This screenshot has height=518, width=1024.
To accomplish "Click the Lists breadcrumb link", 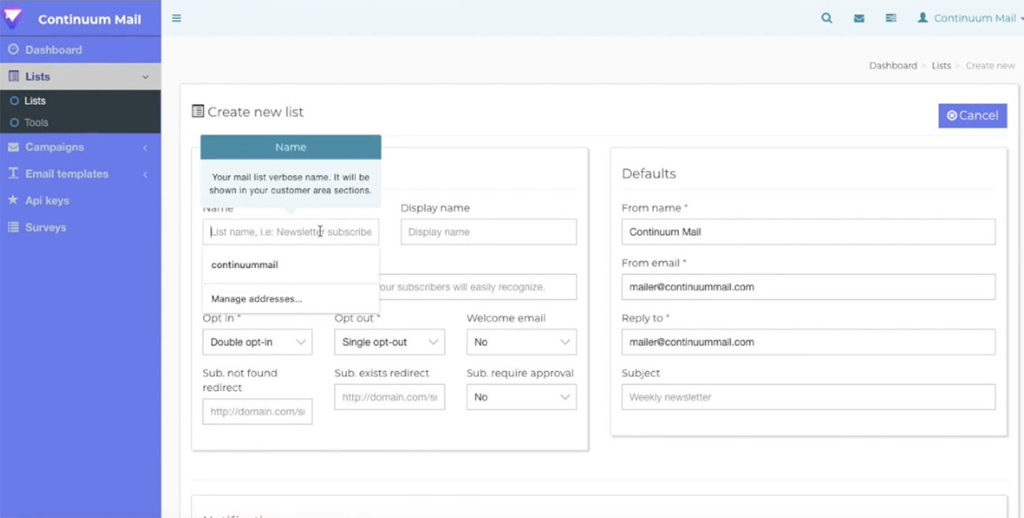I will [x=941, y=65].
